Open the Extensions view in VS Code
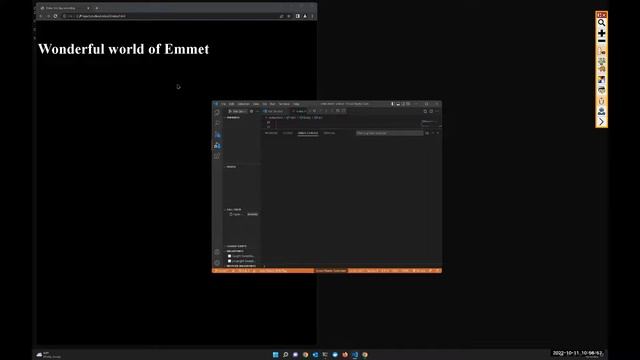Image resolution: width=640 pixels, height=360 pixels. point(217,156)
